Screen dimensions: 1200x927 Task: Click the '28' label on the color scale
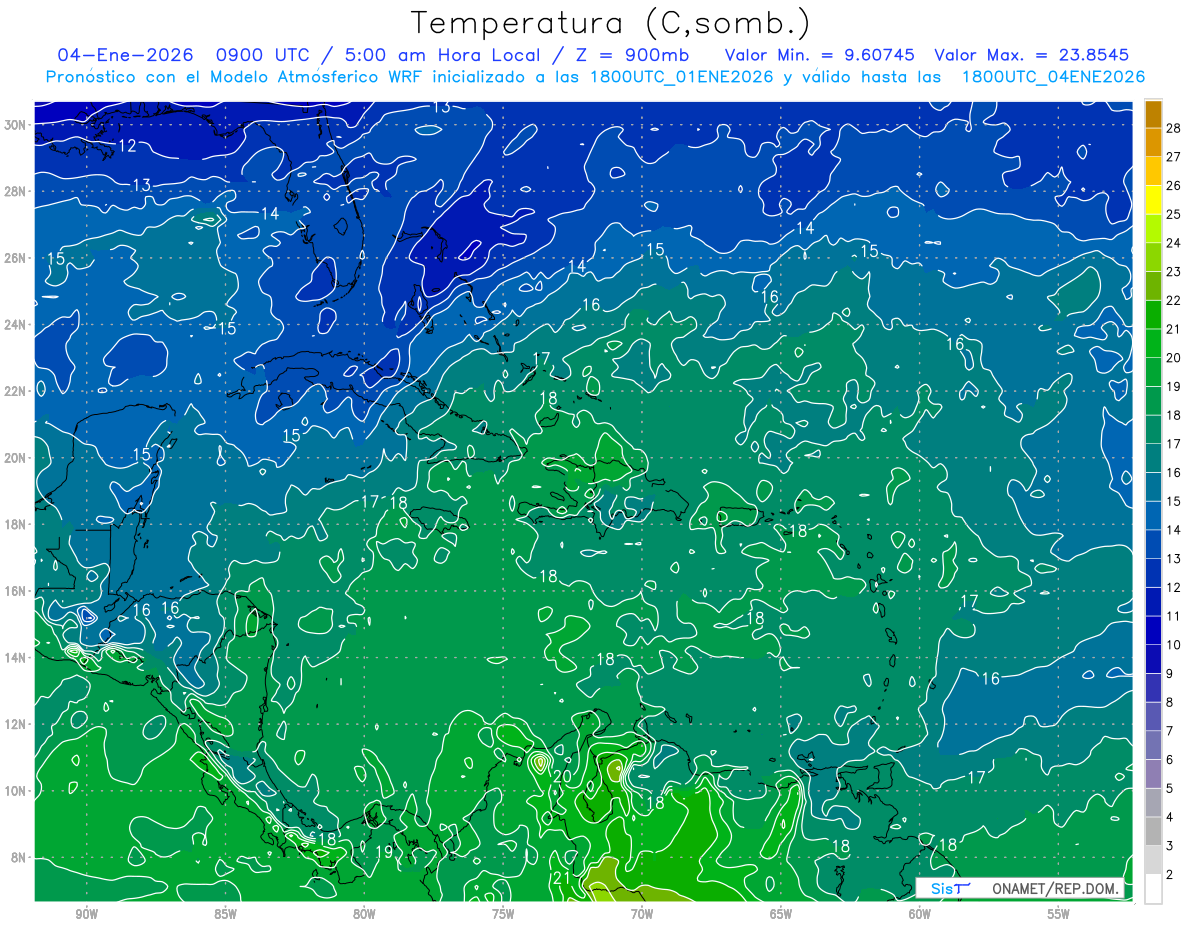pos(1174,128)
